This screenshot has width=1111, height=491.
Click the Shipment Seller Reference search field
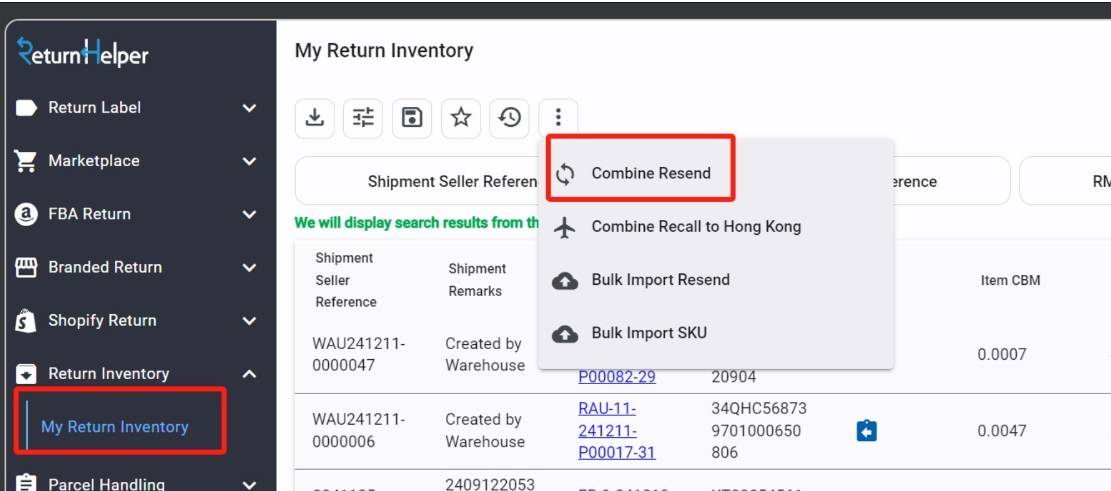420,181
